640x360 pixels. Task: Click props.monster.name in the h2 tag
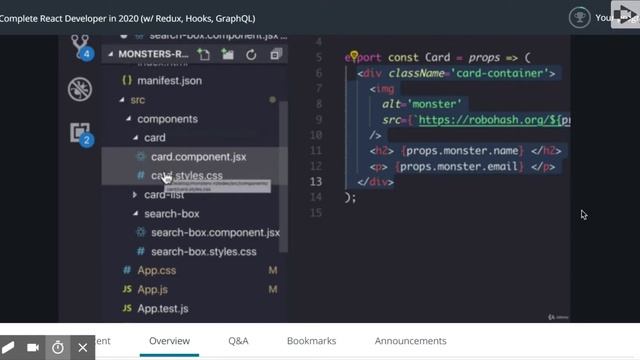462,151
